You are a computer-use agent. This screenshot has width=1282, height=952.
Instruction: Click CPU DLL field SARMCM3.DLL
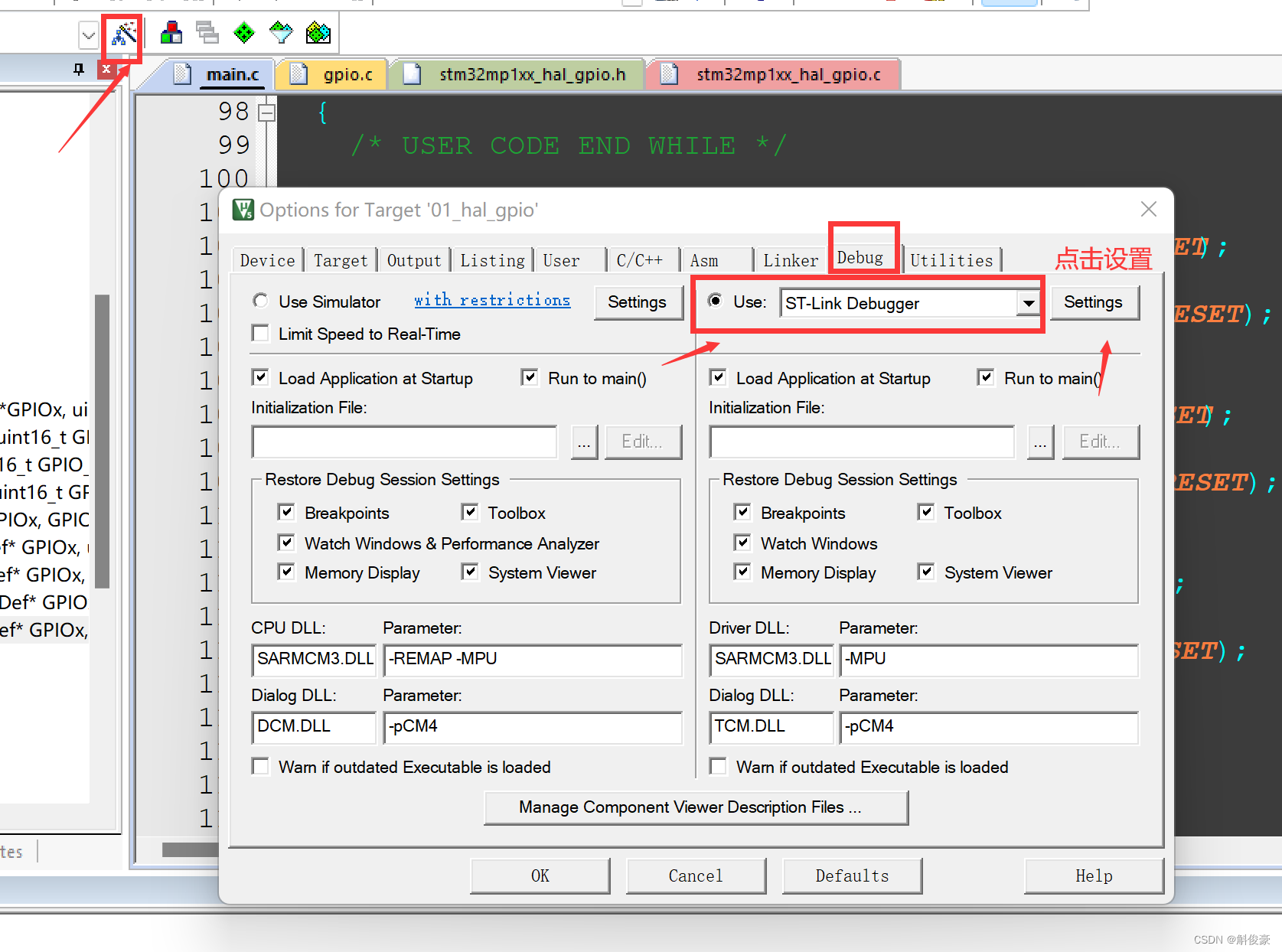pyautogui.click(x=314, y=660)
